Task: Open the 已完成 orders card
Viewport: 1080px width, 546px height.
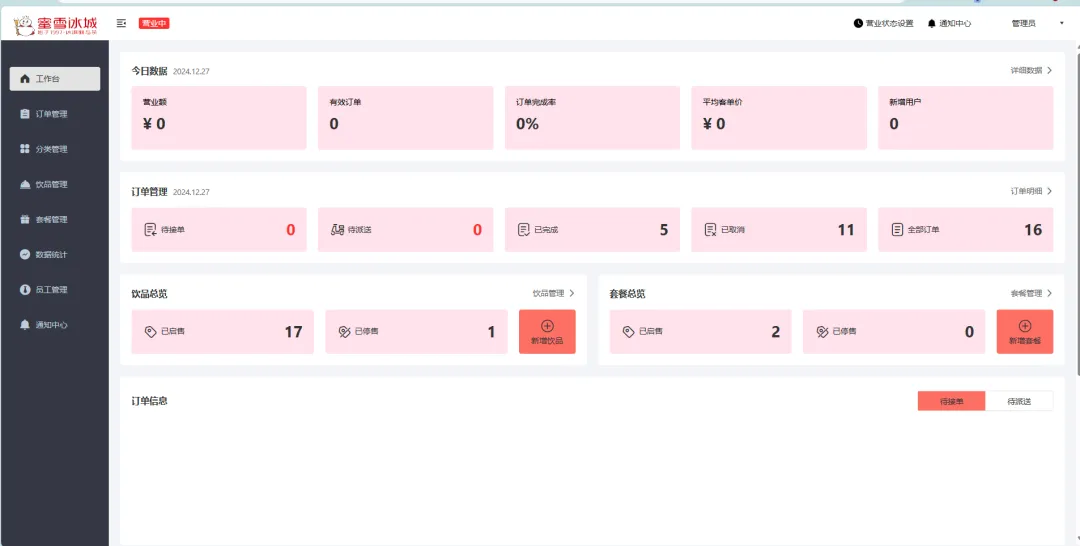Action: (592, 230)
